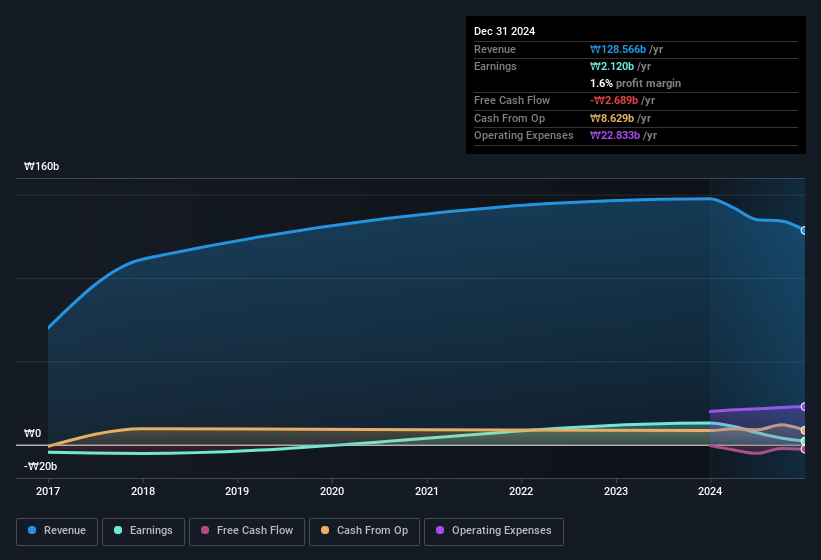Click the Earnings endpoint marker
This screenshot has height=560, width=821.
point(804,441)
